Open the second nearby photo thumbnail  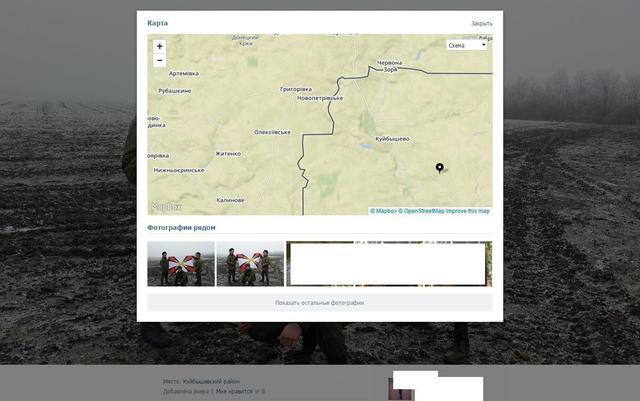tap(250, 263)
